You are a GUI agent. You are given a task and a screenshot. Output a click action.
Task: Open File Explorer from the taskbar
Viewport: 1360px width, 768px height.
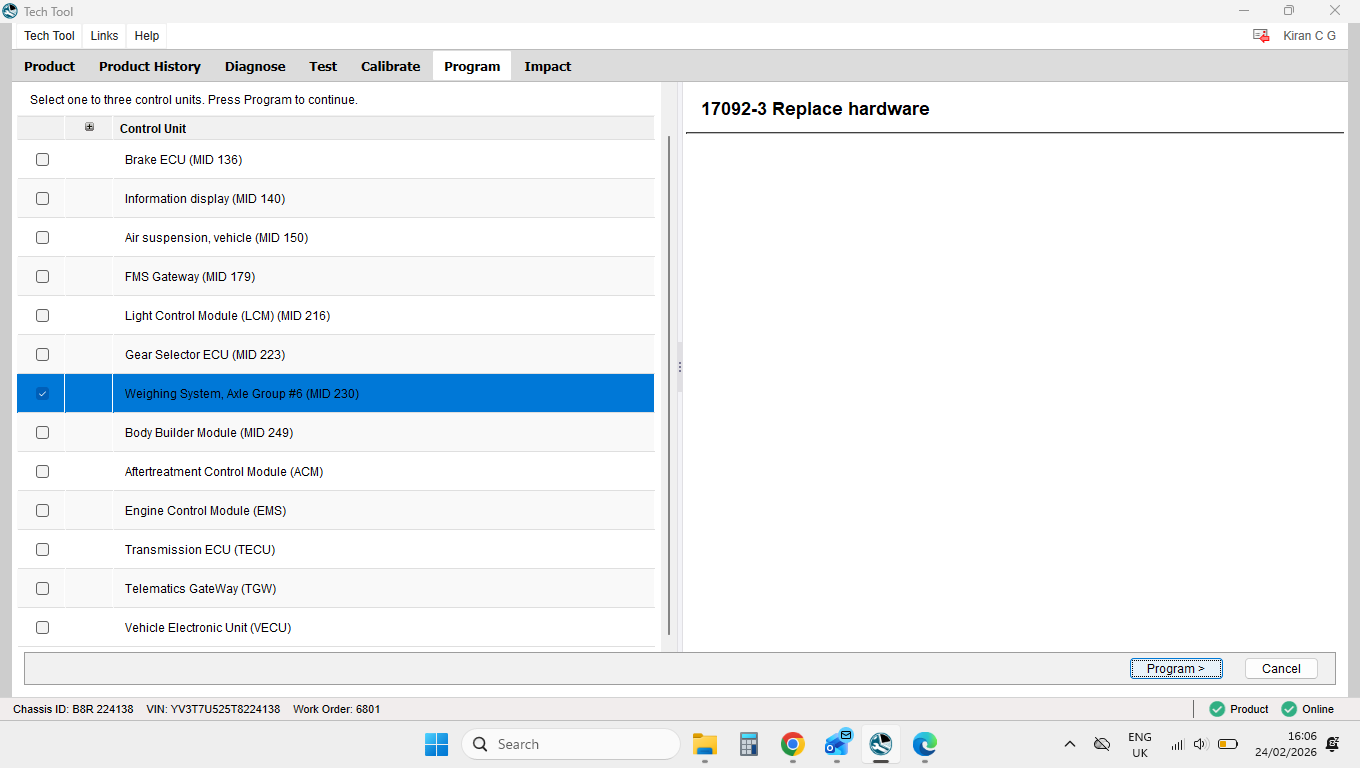(705, 744)
